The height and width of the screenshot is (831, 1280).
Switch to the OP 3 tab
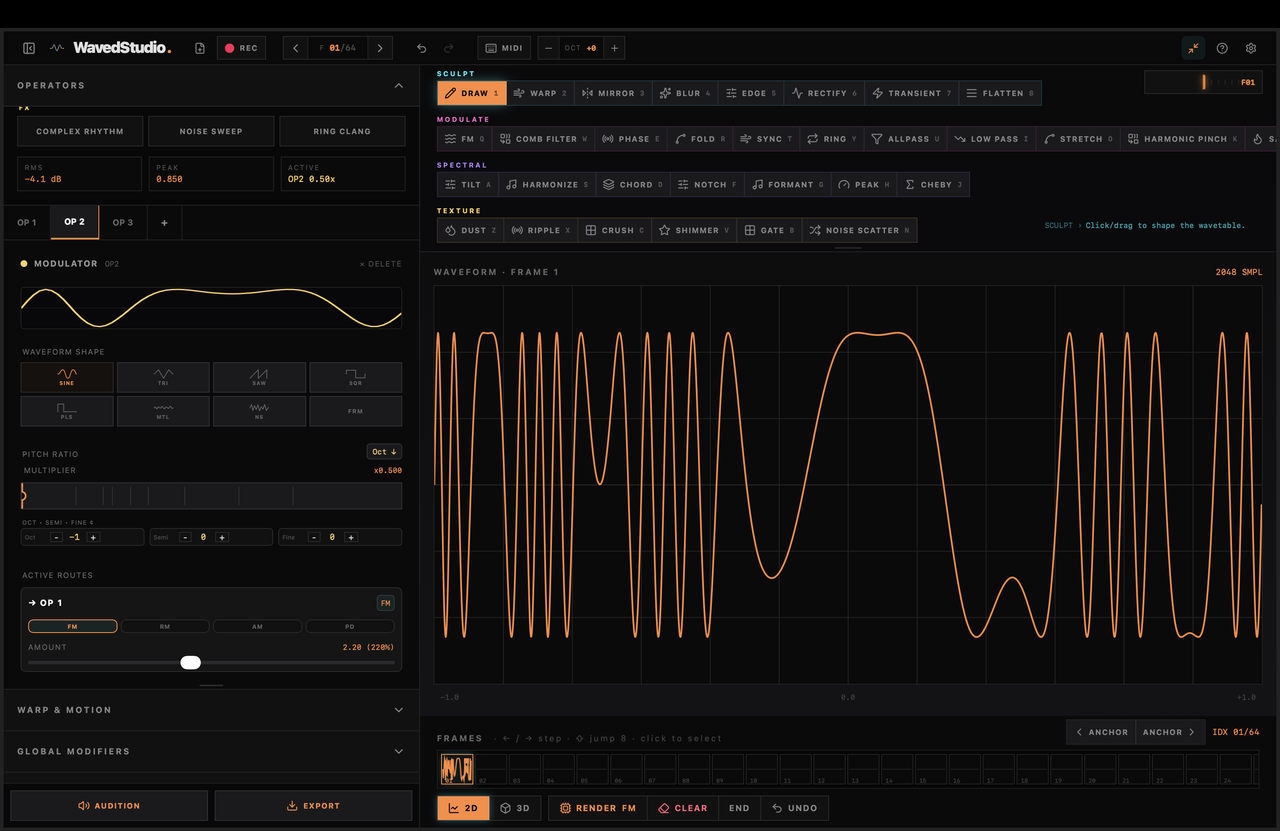pos(123,222)
